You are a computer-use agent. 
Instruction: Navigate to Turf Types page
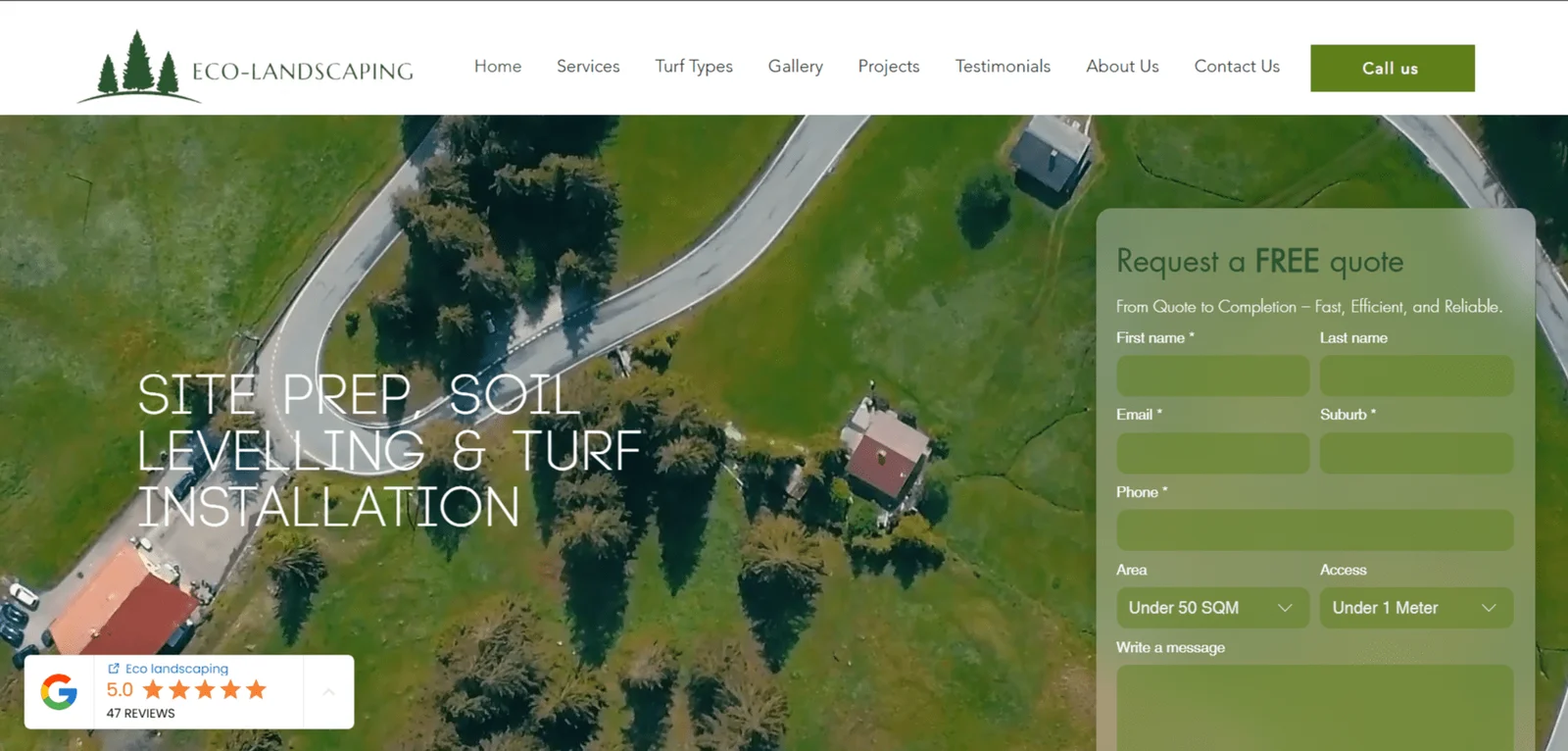pos(694,67)
